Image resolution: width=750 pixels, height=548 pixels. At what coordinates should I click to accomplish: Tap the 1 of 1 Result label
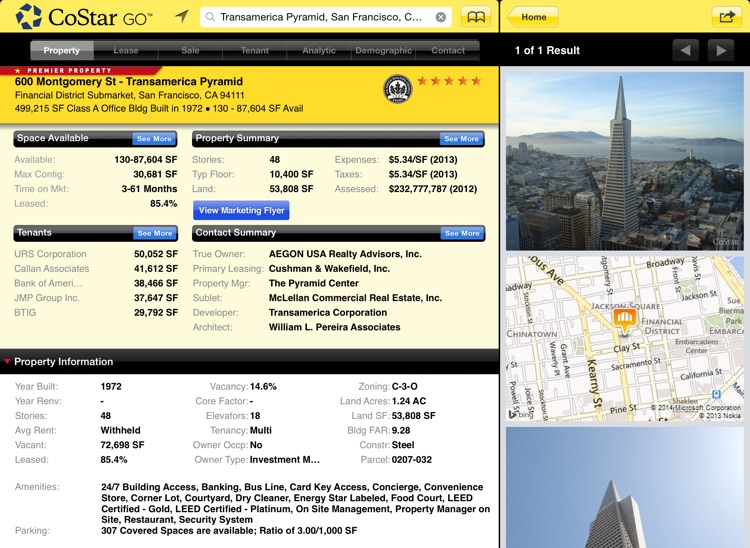pyautogui.click(x=547, y=50)
